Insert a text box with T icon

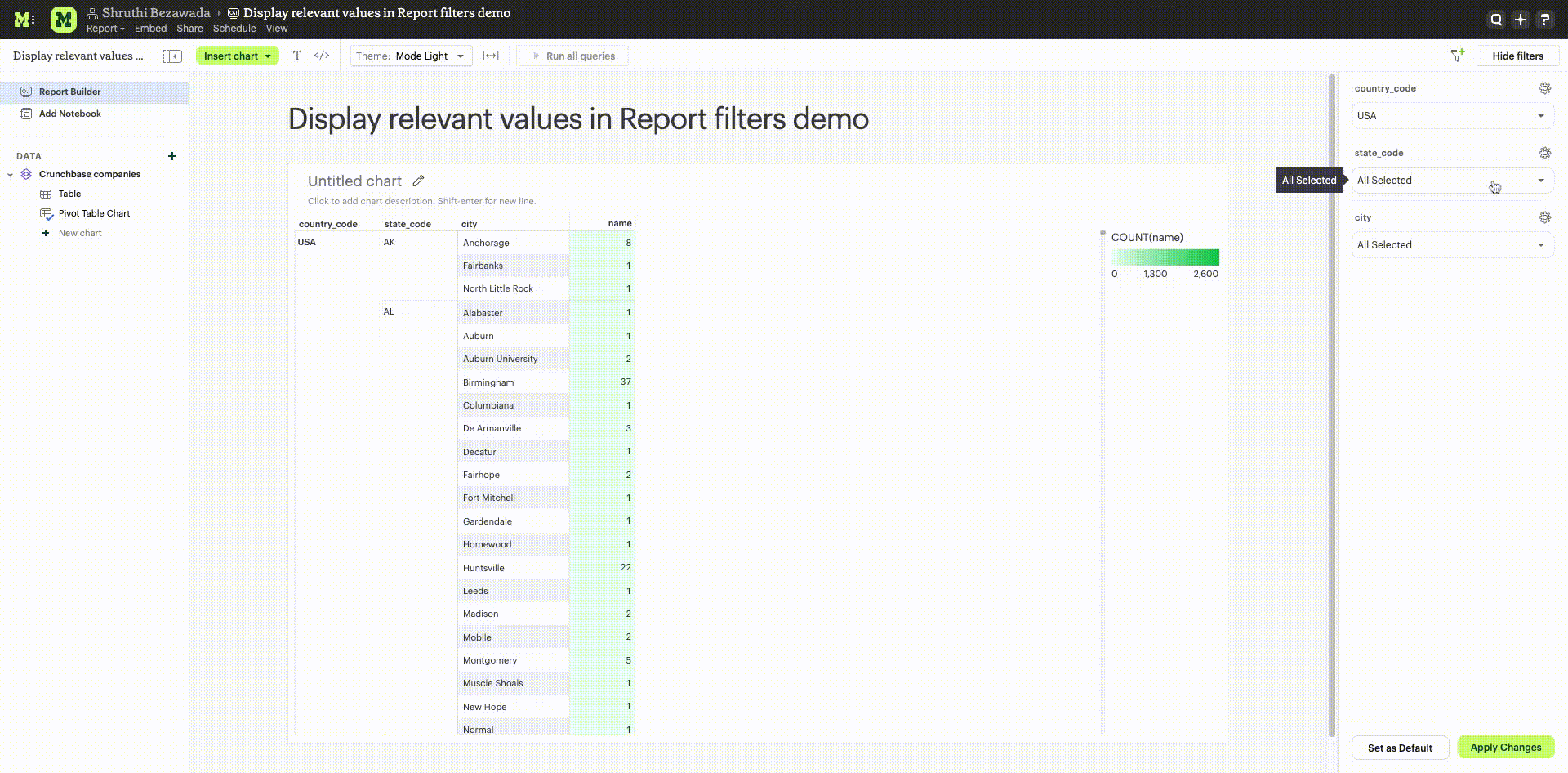[x=297, y=56]
